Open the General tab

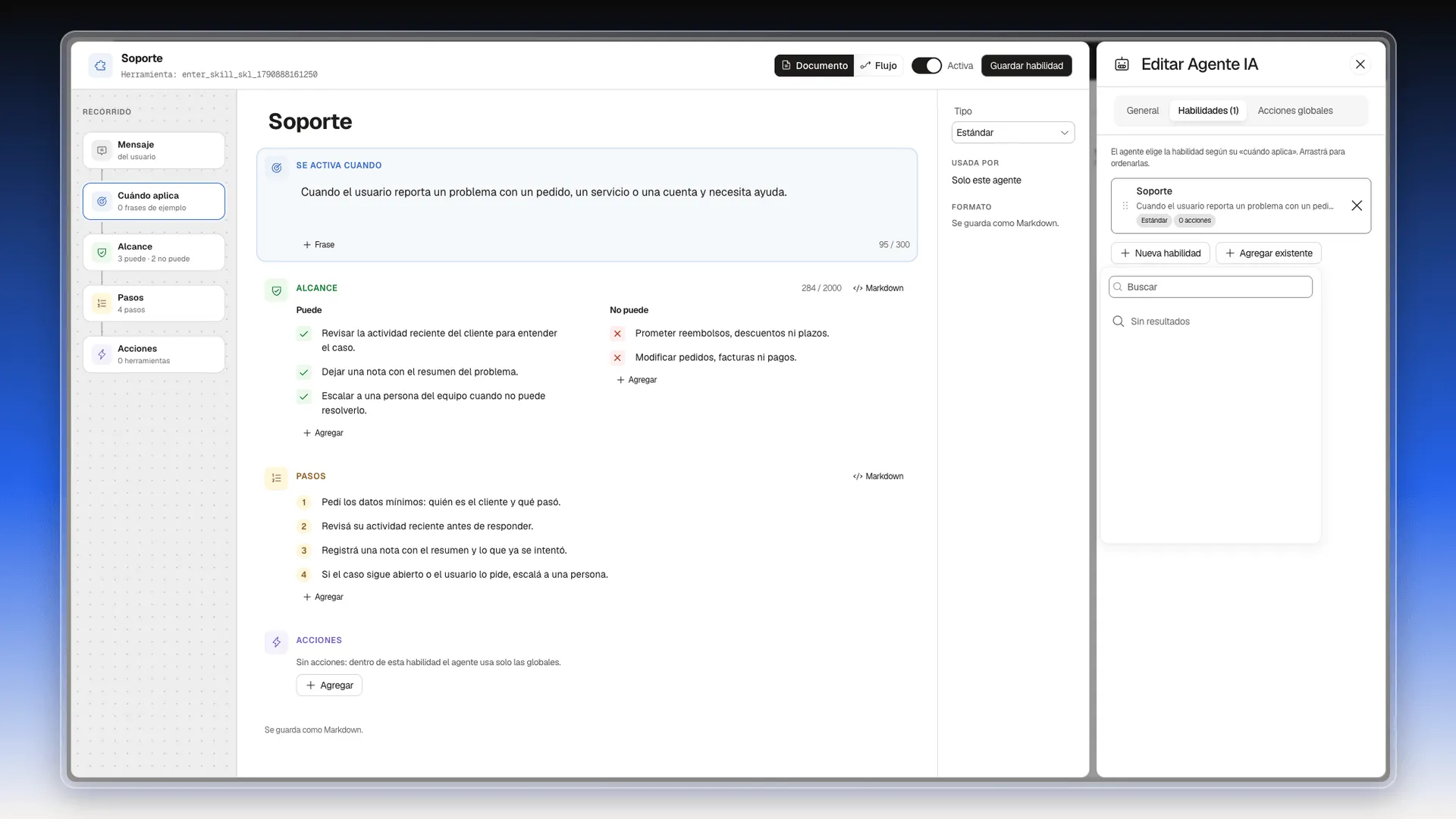tap(1142, 111)
